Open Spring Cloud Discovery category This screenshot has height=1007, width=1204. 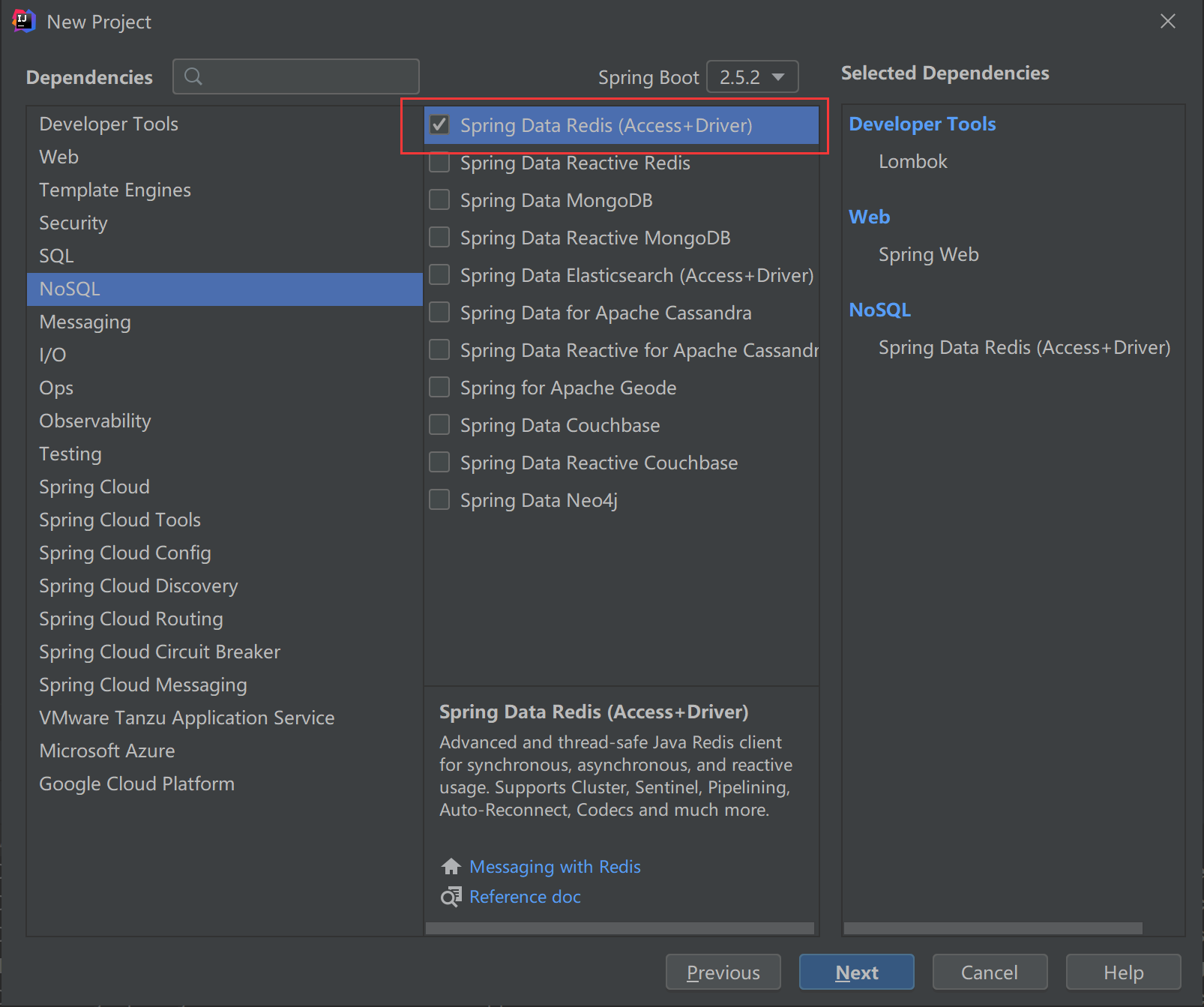[225, 586]
